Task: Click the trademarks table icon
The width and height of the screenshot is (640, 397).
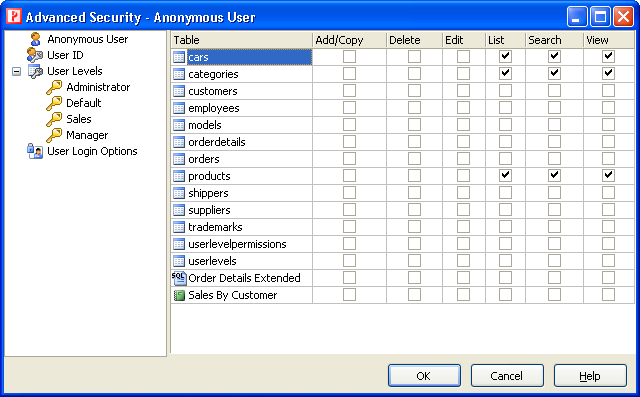Action: [179, 227]
